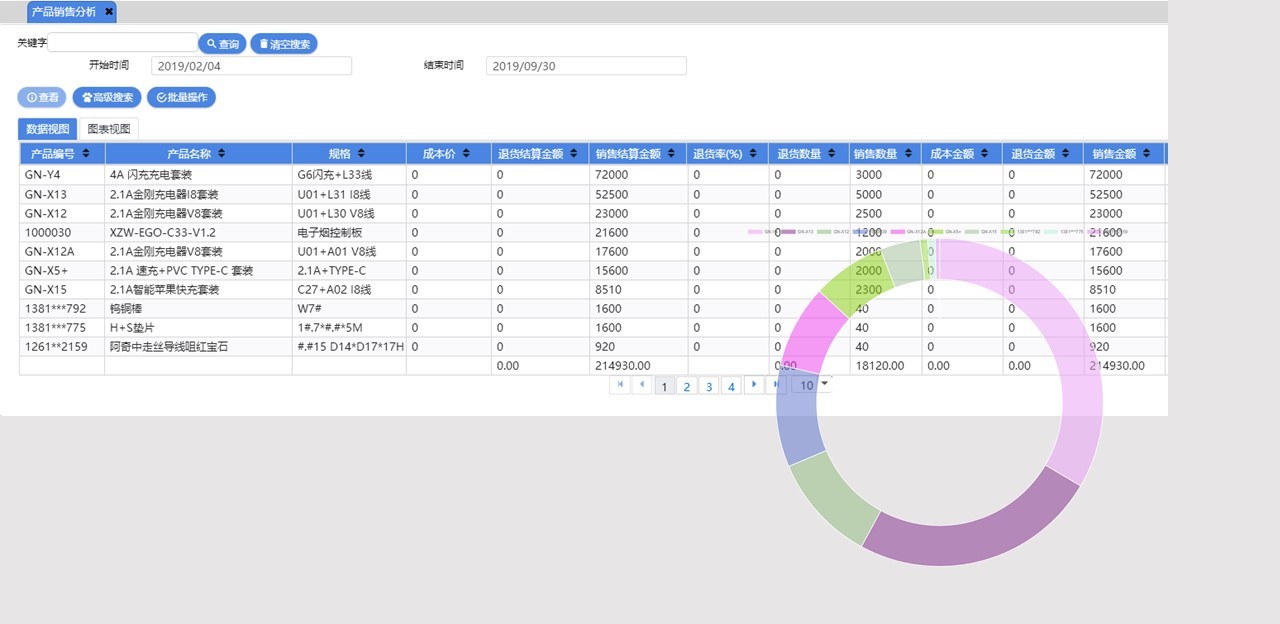Open the 结束时间 date picker field
The width and height of the screenshot is (1280, 624).
tap(586, 66)
